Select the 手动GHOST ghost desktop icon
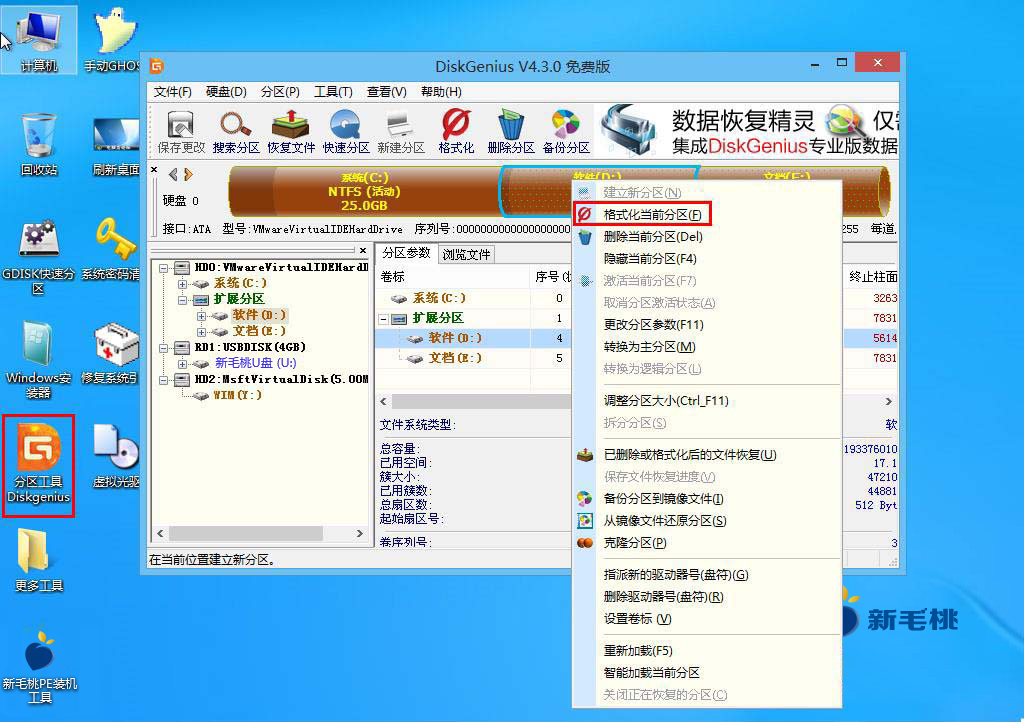1024x722 pixels. point(112,40)
